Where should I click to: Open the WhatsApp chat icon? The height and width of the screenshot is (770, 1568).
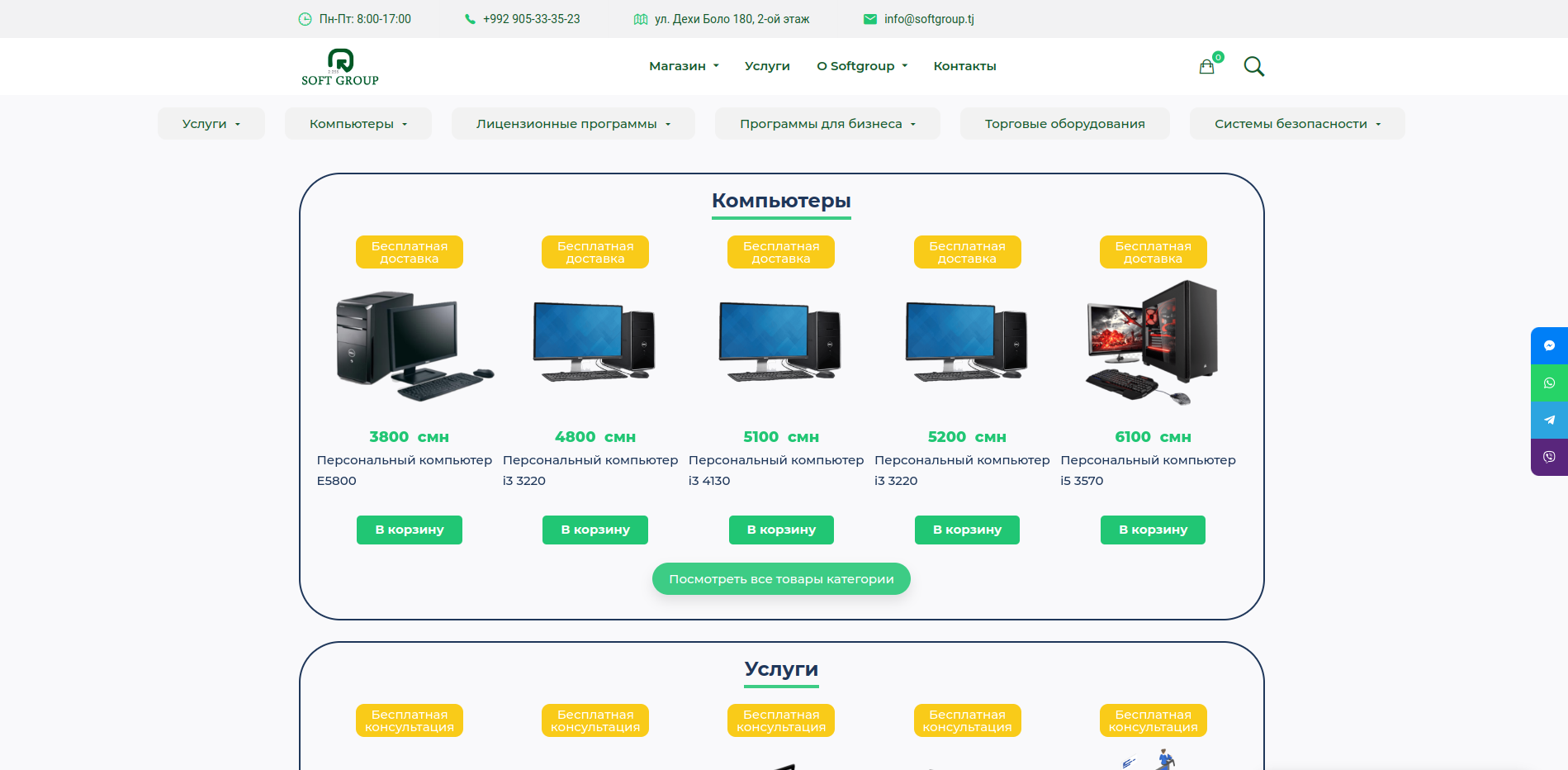tap(1549, 383)
